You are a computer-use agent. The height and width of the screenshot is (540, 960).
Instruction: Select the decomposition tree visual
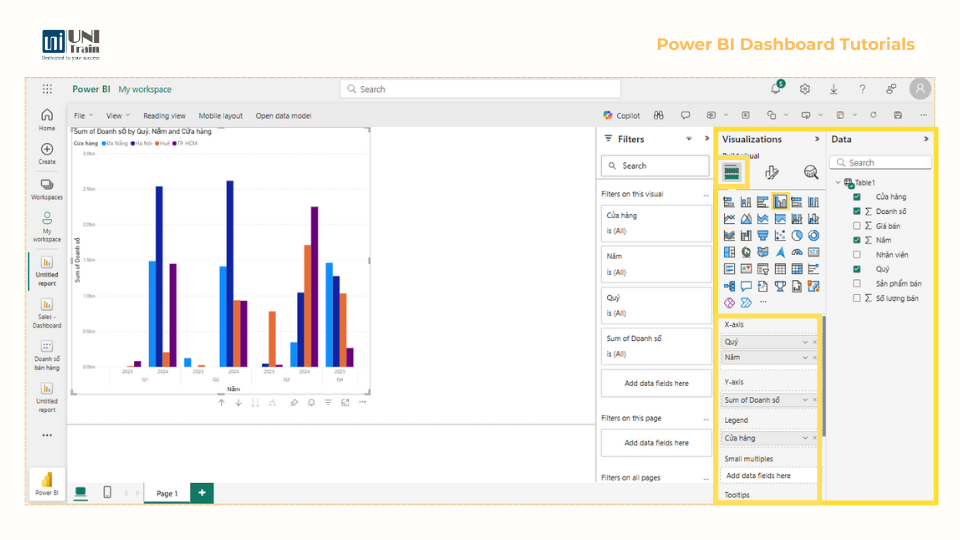click(729, 286)
